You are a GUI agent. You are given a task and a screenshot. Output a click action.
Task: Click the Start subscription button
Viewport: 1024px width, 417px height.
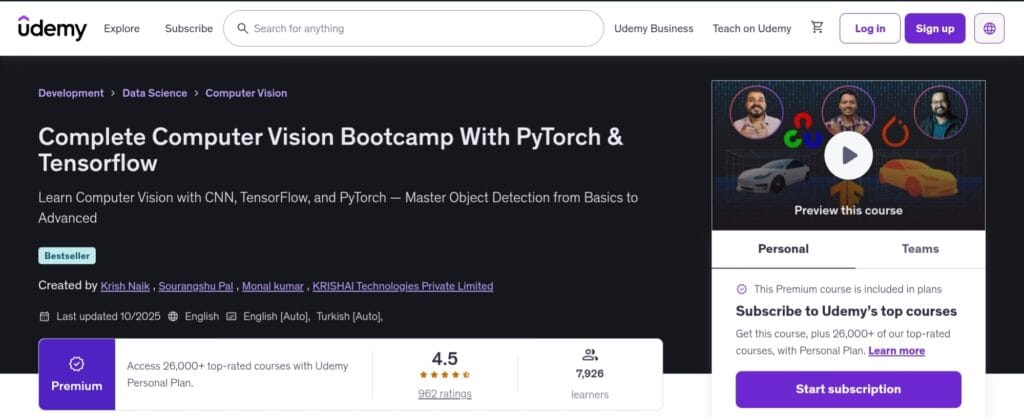(848, 389)
